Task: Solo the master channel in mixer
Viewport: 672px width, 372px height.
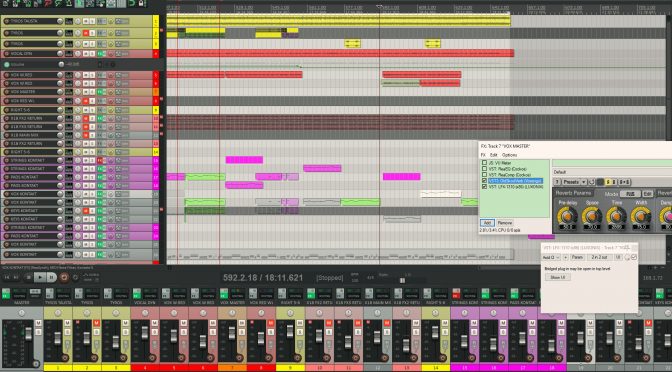Action: tap(38, 332)
